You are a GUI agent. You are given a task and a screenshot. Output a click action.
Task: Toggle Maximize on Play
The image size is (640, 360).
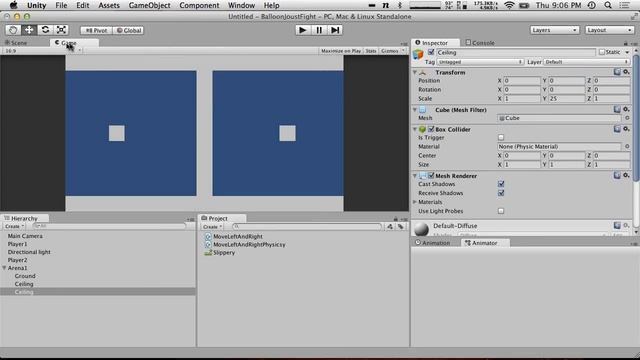(341, 51)
